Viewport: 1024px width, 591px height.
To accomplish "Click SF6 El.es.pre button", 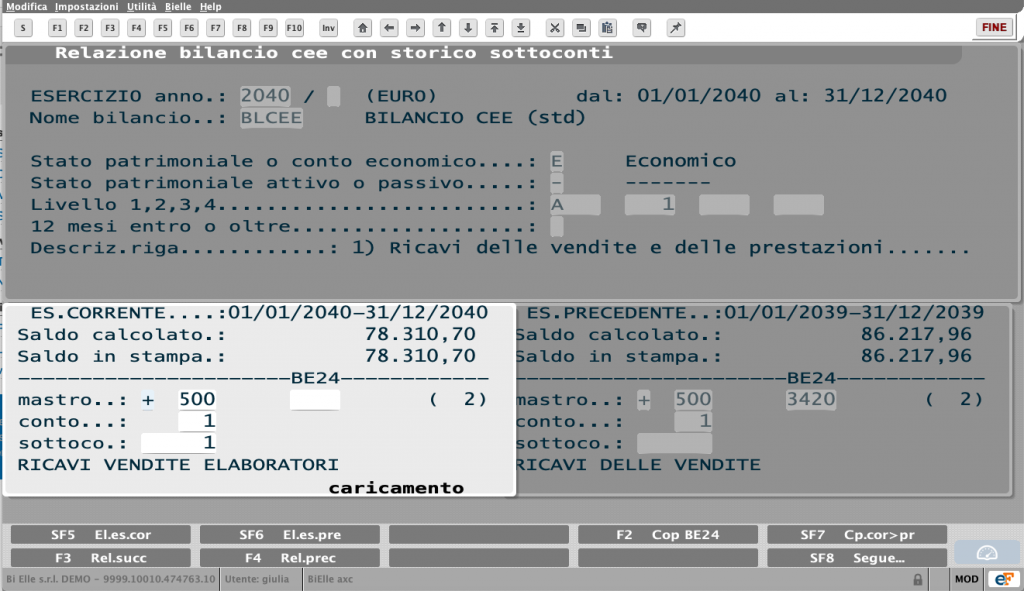I will pos(289,535).
